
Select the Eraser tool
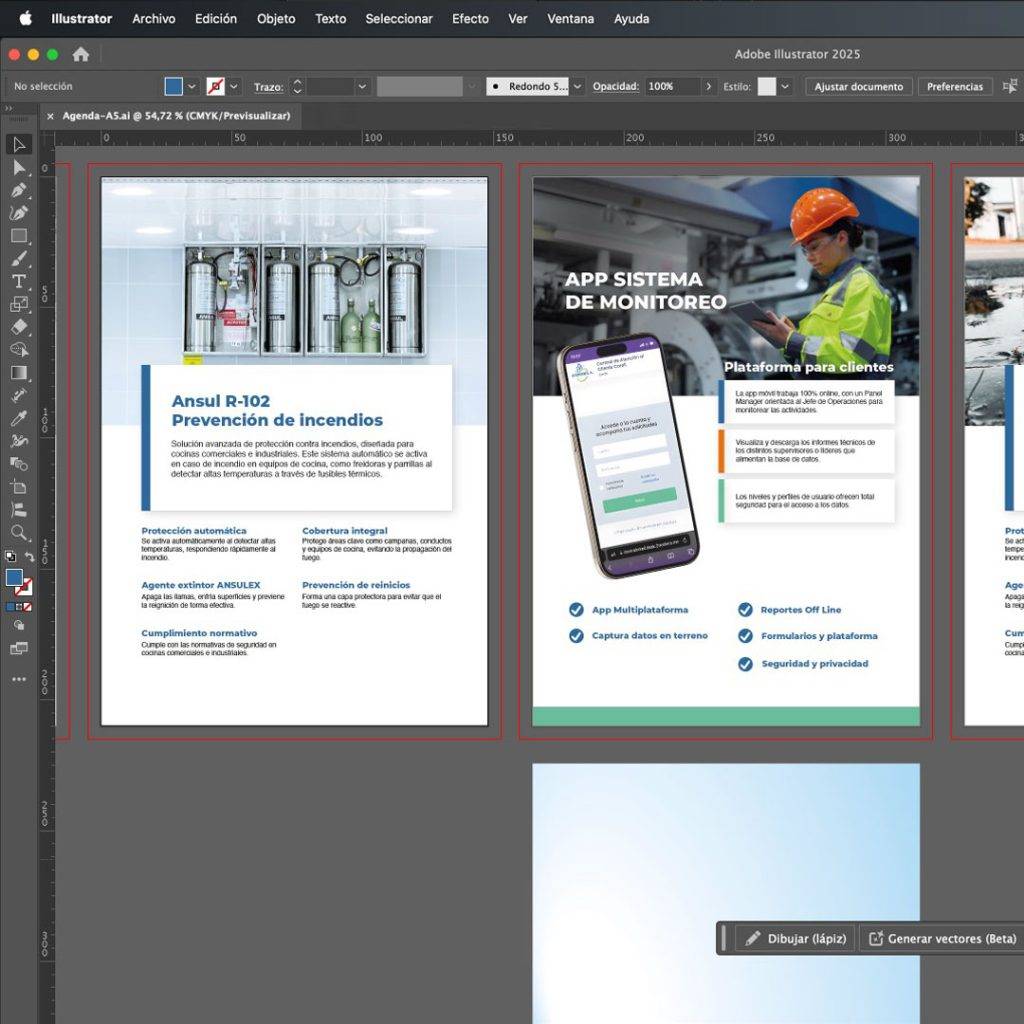pos(19,327)
